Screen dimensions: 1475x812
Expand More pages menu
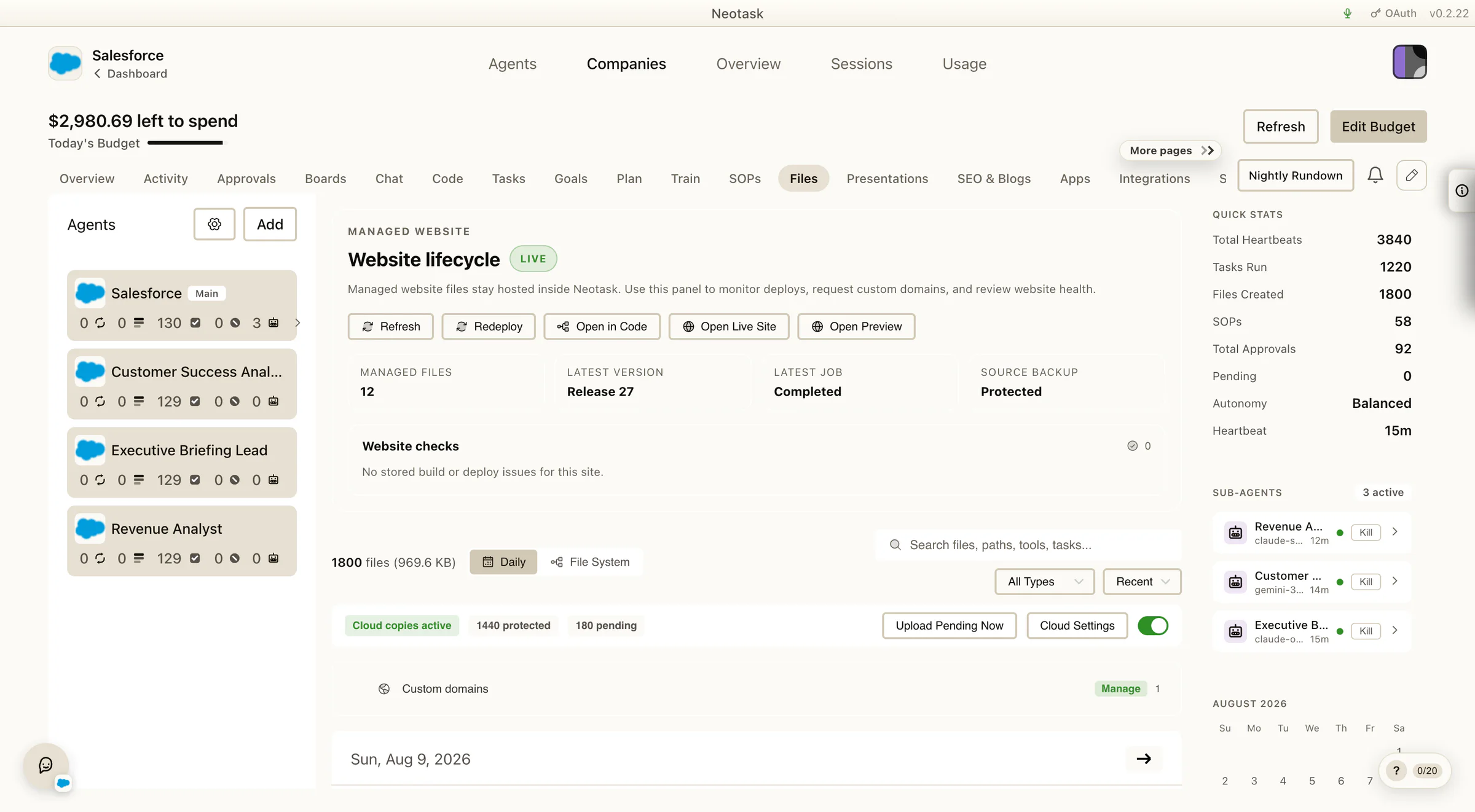1171,150
